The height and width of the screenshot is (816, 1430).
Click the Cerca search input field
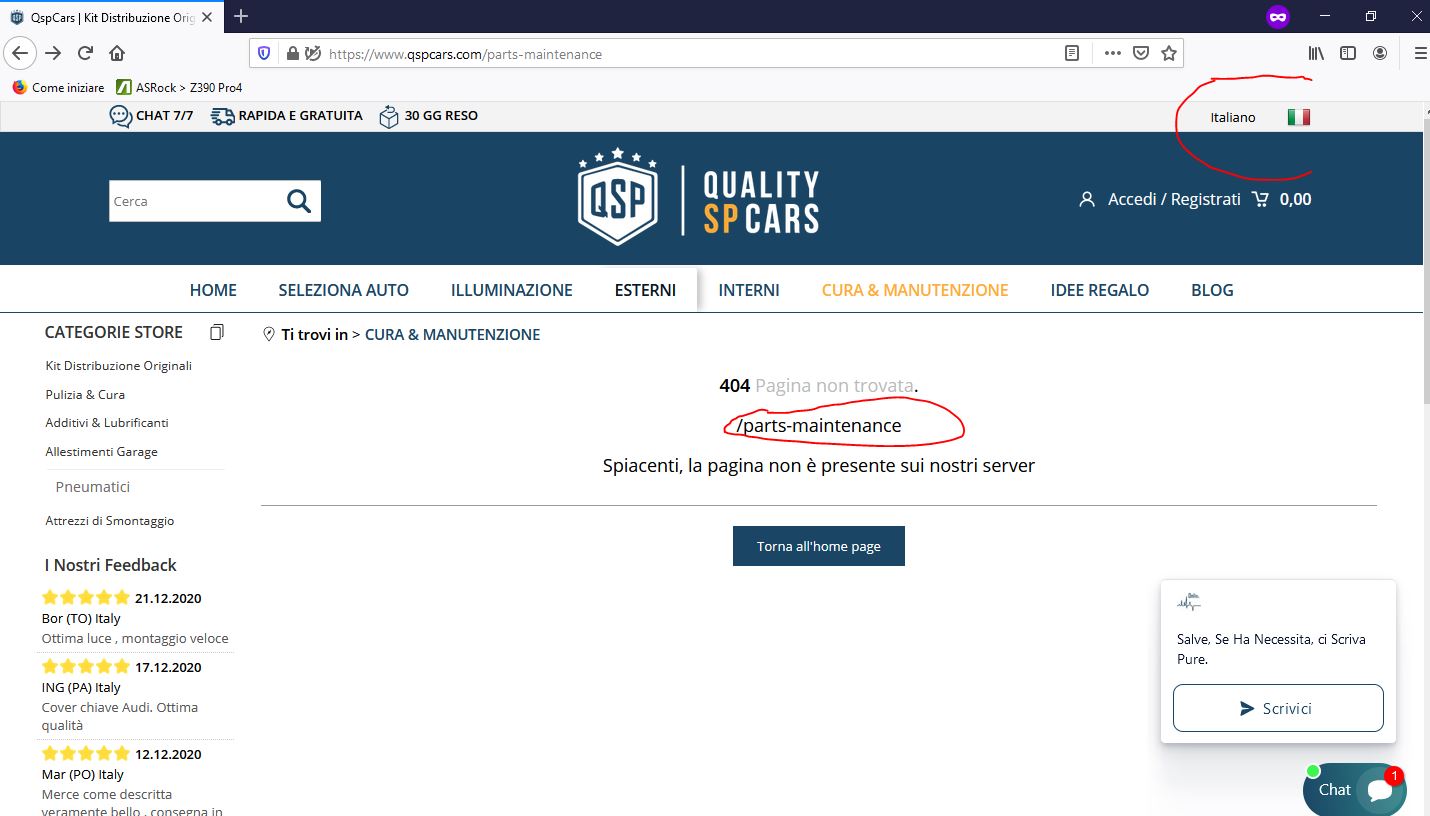pos(196,201)
